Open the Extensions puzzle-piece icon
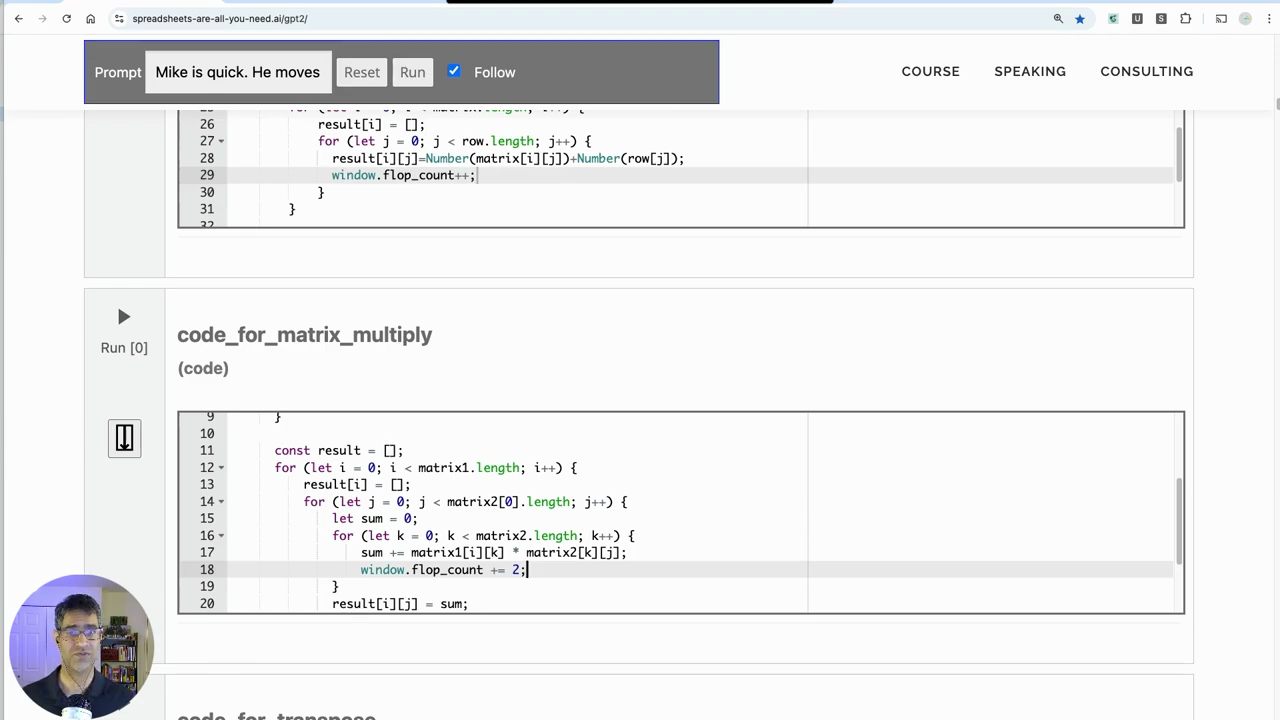 pos(1185,18)
